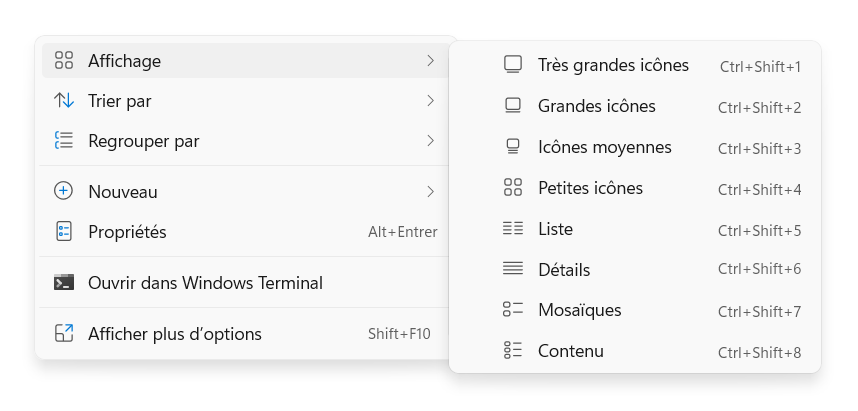The height and width of the screenshot is (411, 858).
Task: Click the Trier par arrows icon
Action: pos(64,101)
